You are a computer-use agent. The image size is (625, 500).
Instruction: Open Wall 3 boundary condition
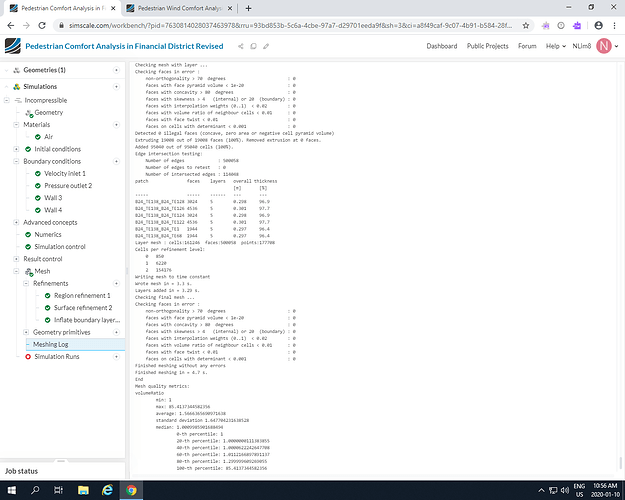click(53, 198)
